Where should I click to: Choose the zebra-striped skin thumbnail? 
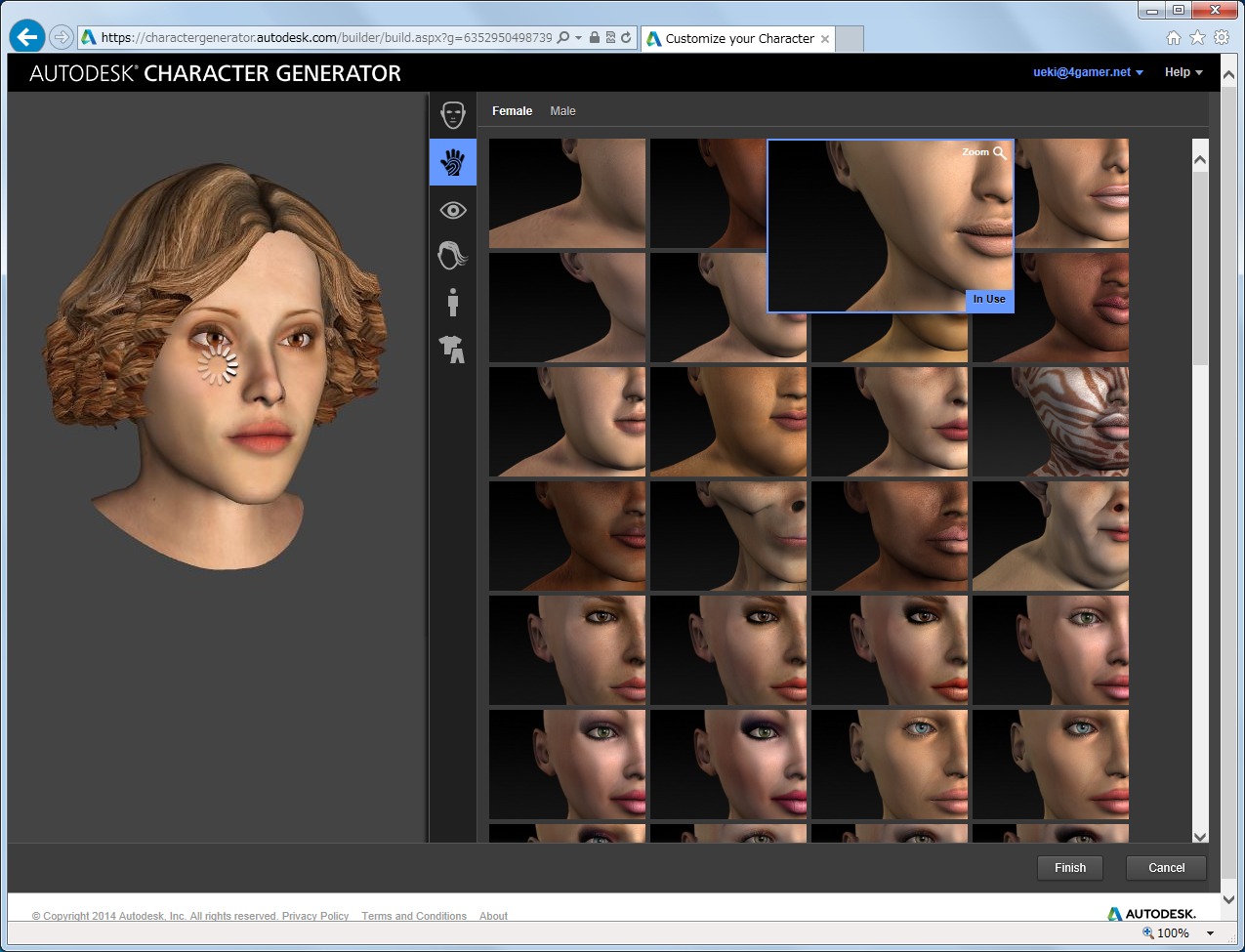point(1050,422)
